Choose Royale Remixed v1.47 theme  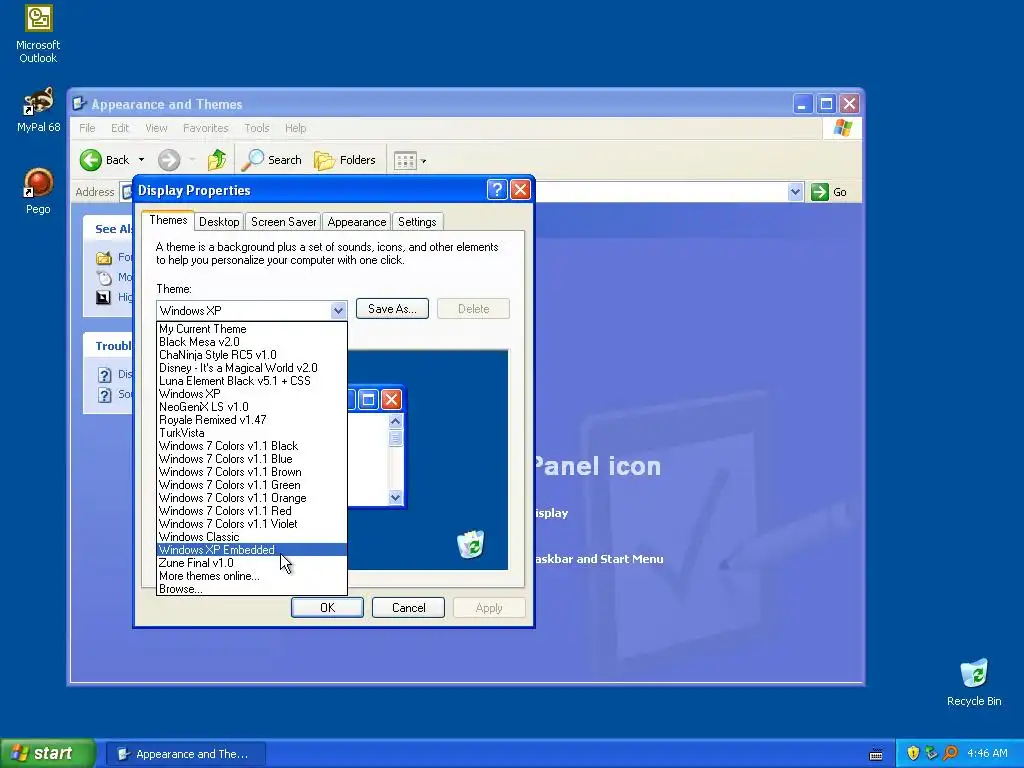(252, 420)
